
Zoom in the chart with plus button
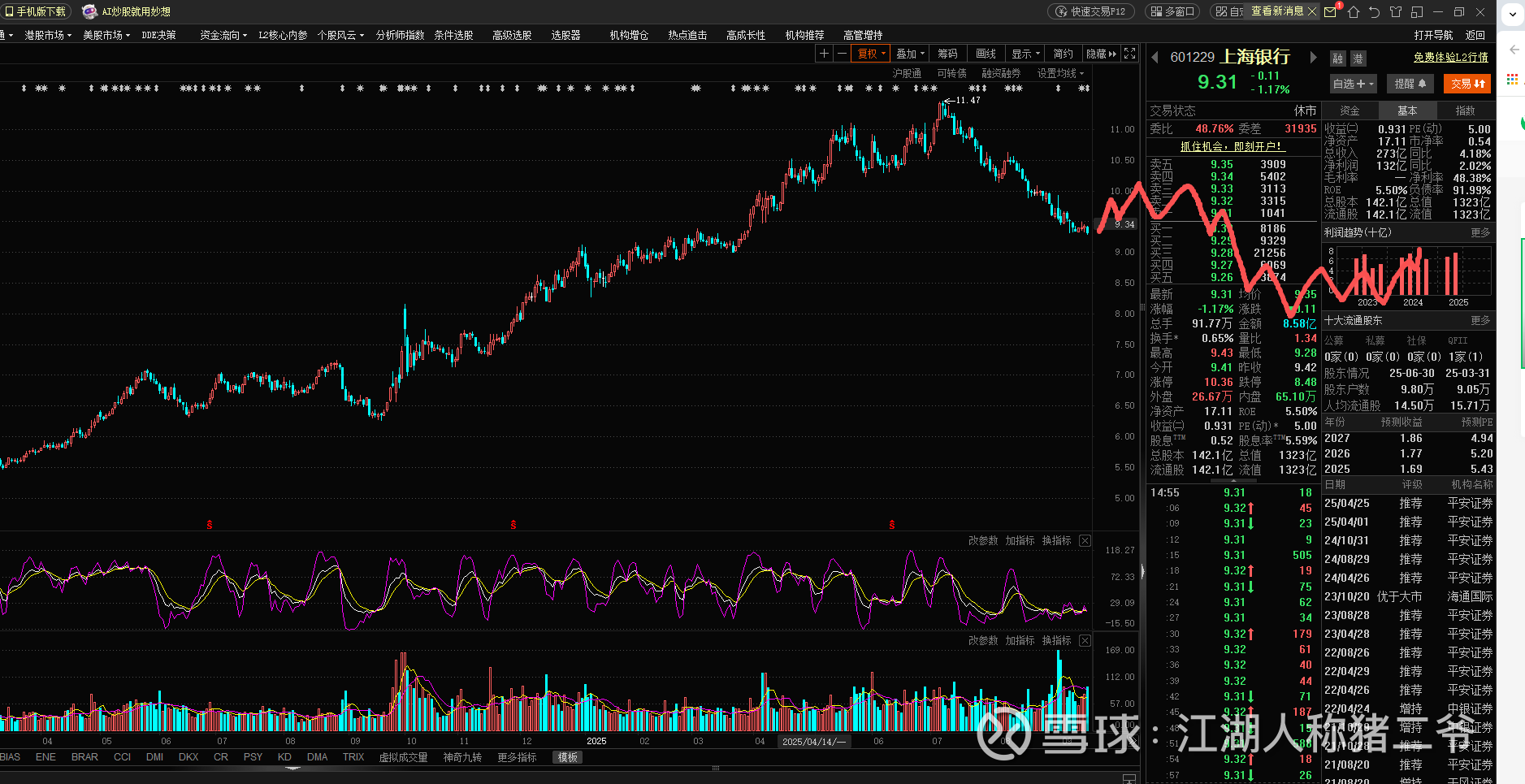tap(824, 54)
